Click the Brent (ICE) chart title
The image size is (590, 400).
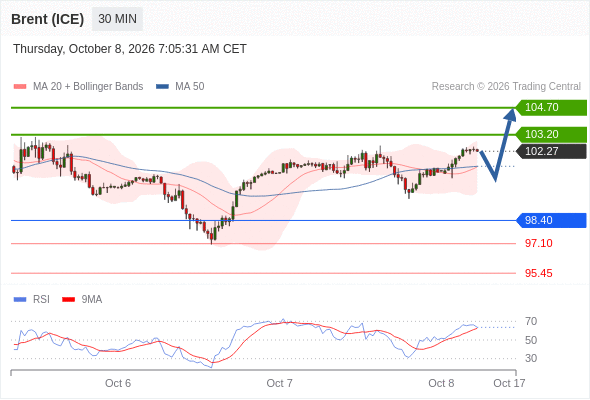click(x=47, y=19)
